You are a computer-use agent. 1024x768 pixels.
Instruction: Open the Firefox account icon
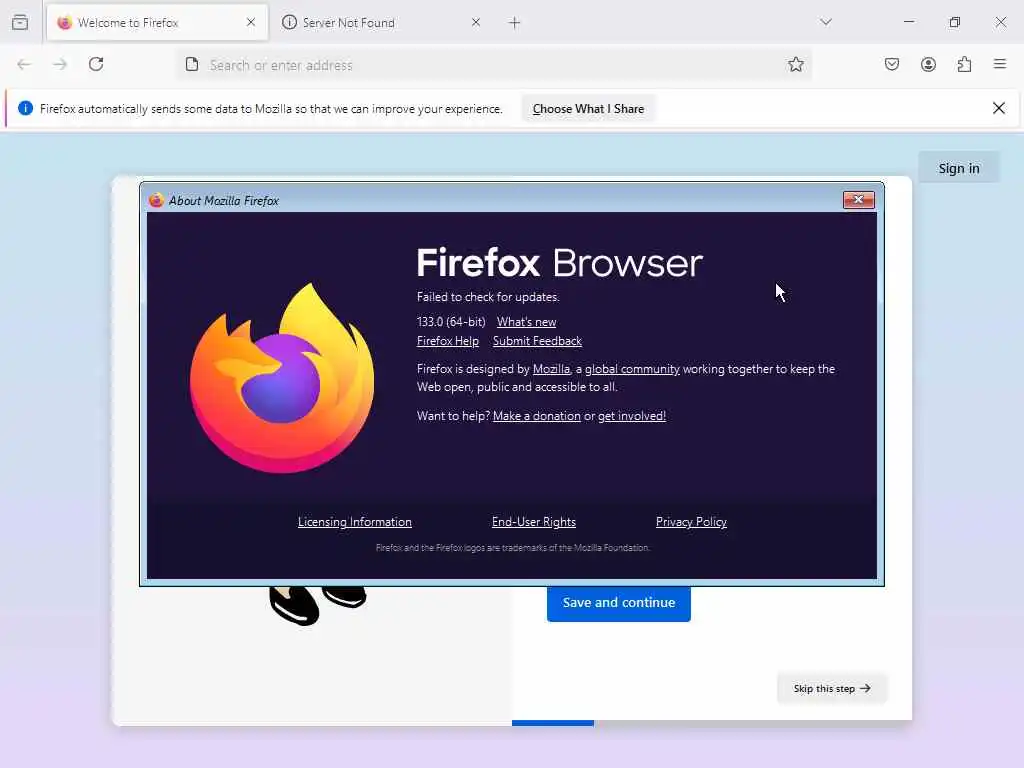click(928, 64)
